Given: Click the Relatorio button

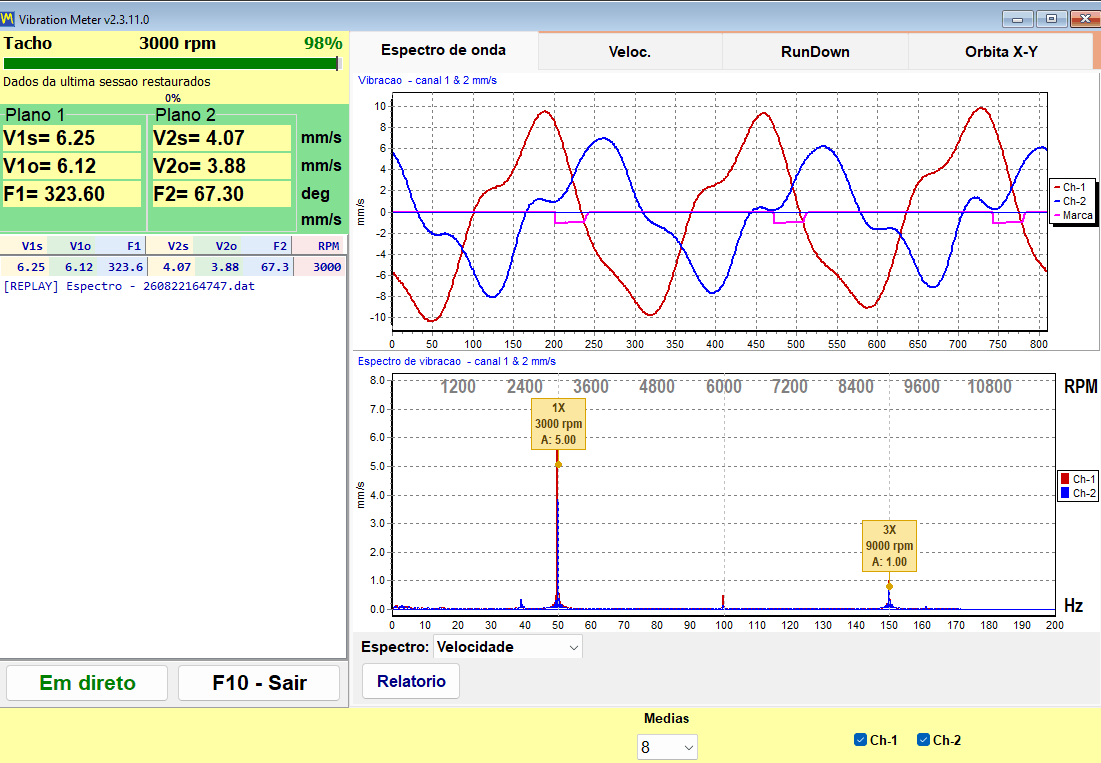Looking at the screenshot, I should [411, 681].
